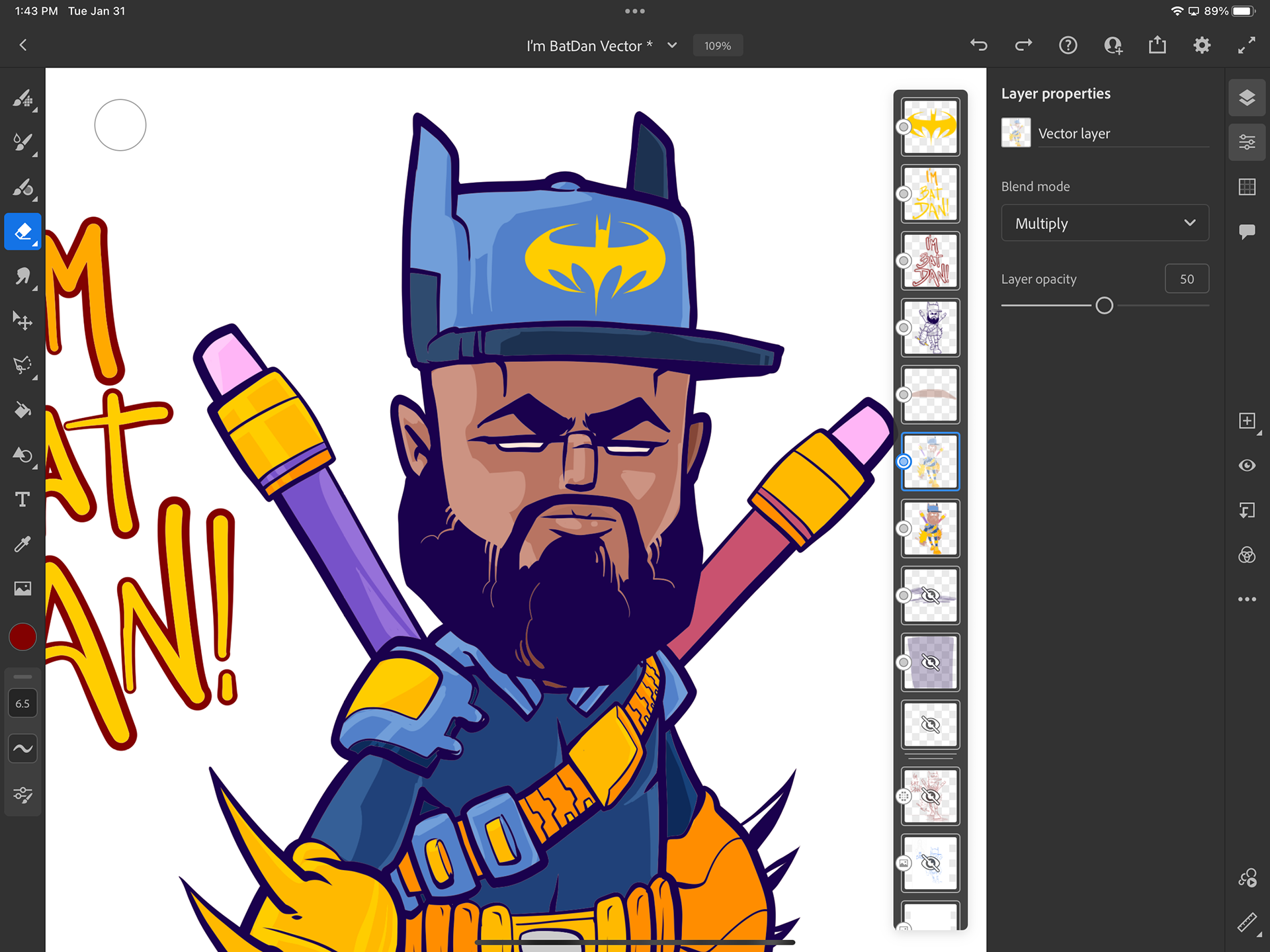The image size is (1270, 952).
Task: Edit the layer opacity value 50
Action: click(1187, 279)
